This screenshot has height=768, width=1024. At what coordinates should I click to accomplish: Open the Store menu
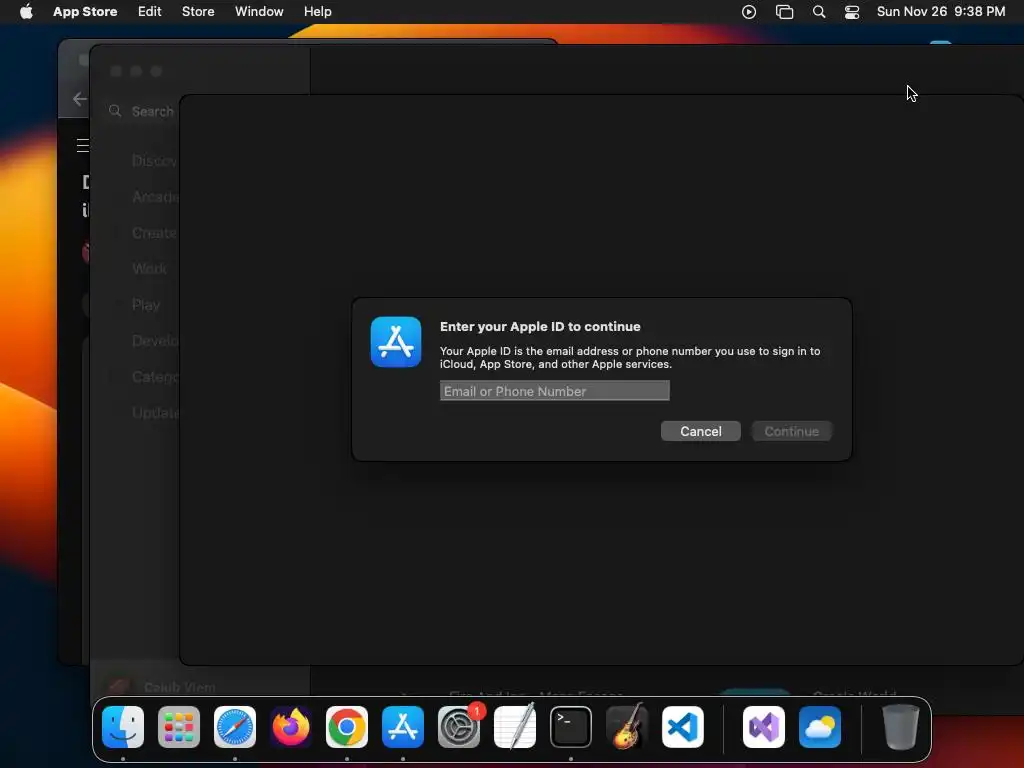click(x=198, y=11)
